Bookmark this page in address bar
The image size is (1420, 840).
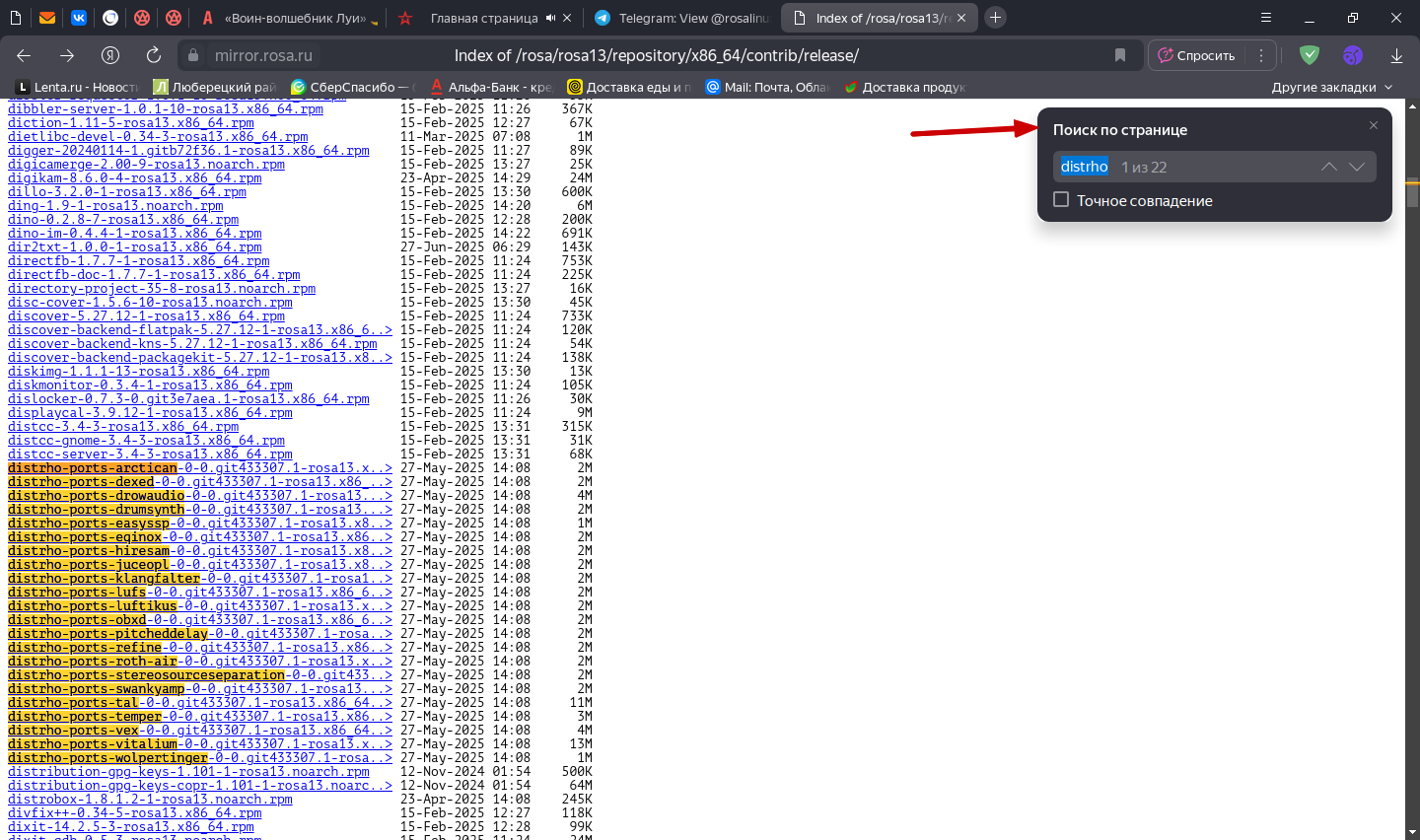[1120, 55]
